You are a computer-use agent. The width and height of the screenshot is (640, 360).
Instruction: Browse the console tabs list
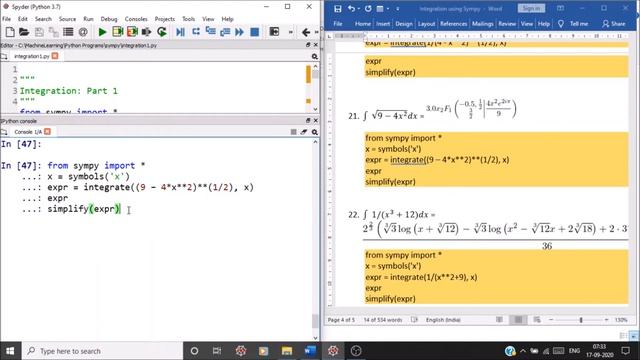[4, 132]
